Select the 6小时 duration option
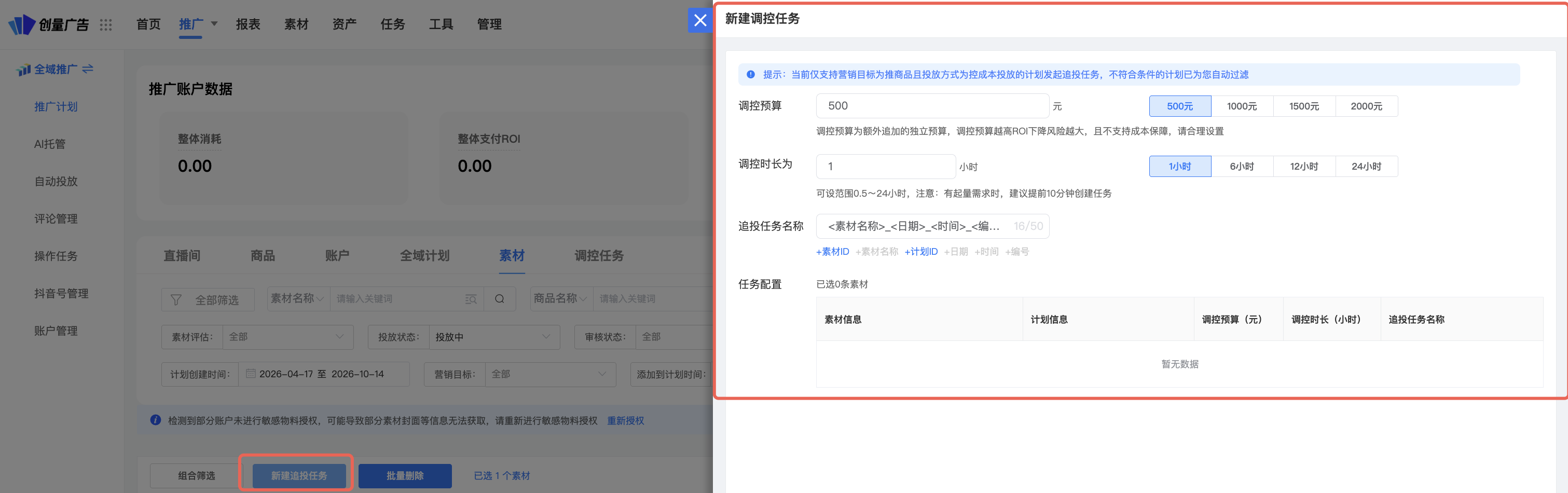 tap(1242, 166)
